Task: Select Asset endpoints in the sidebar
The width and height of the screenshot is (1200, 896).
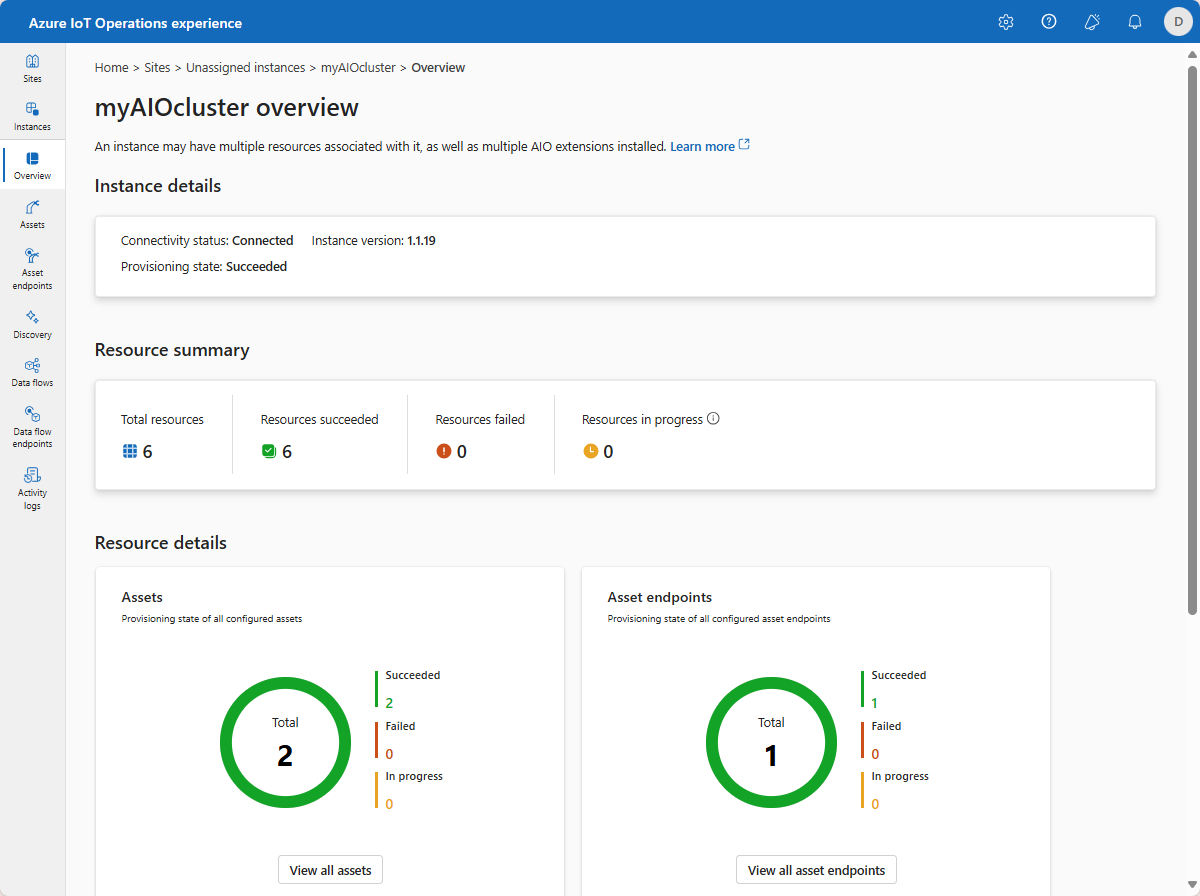Action: click(x=32, y=269)
